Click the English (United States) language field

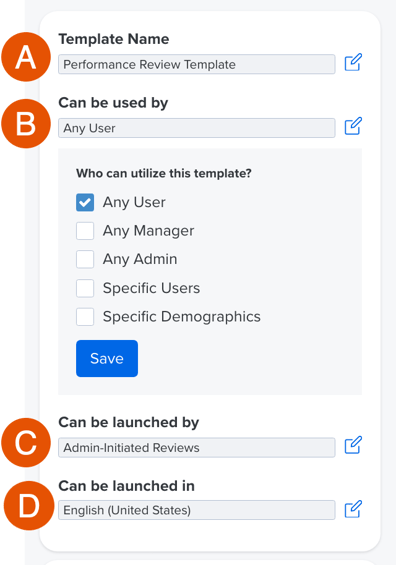(197, 510)
